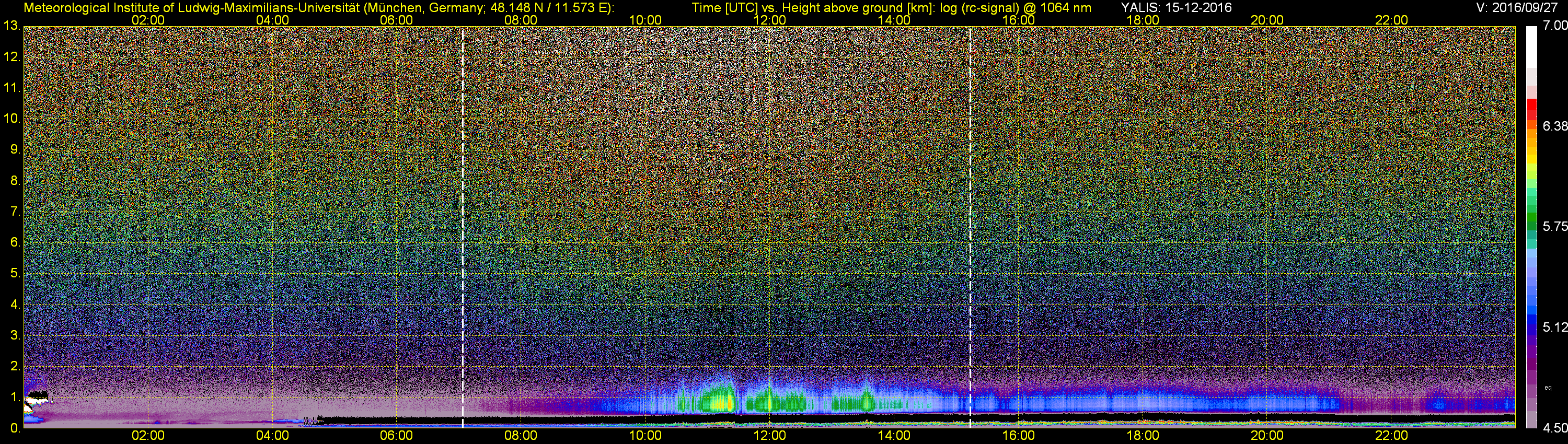Screen dimensions: 1568x444
Task: Click the 14:00 label on the top time axis
Action: [894, 20]
